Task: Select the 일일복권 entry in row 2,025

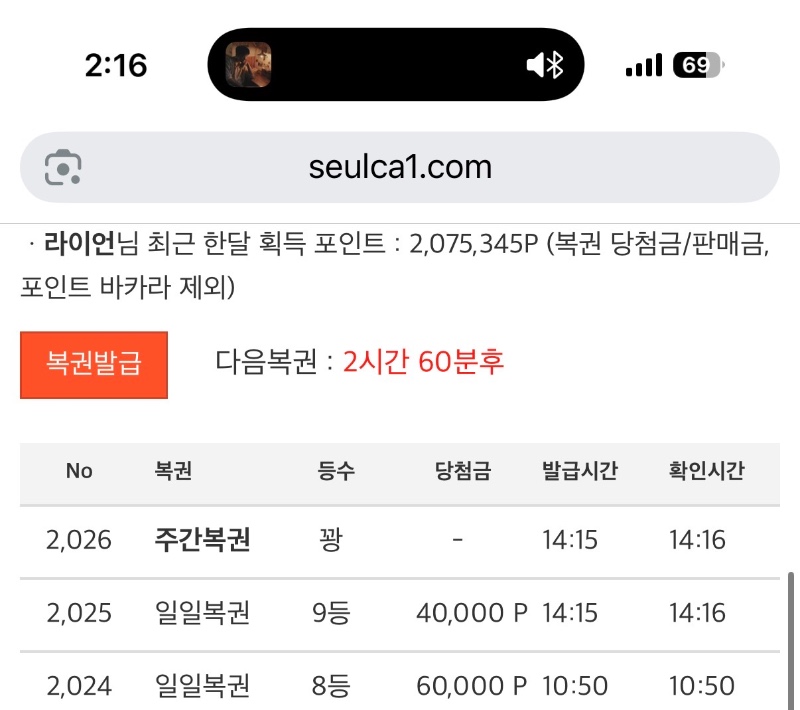Action: pos(202,613)
